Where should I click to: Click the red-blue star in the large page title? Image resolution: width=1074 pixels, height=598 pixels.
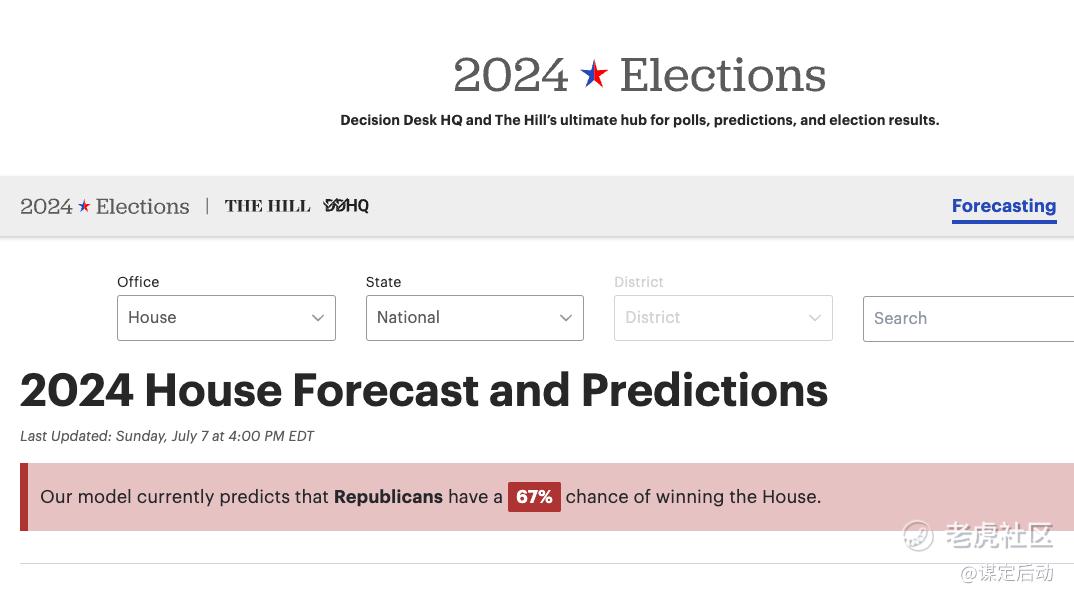pos(594,74)
